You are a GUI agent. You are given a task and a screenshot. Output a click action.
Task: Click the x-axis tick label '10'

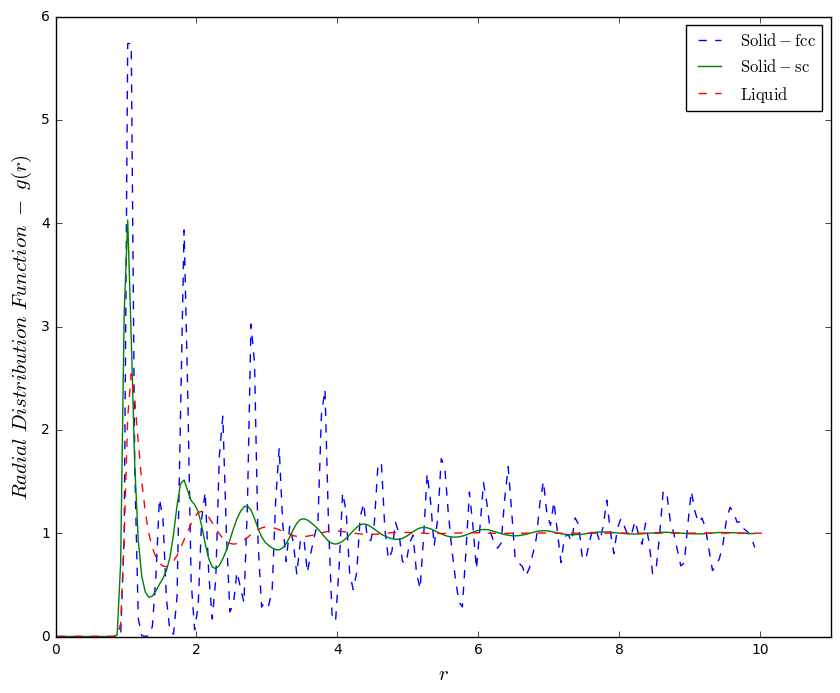[x=760, y=650]
